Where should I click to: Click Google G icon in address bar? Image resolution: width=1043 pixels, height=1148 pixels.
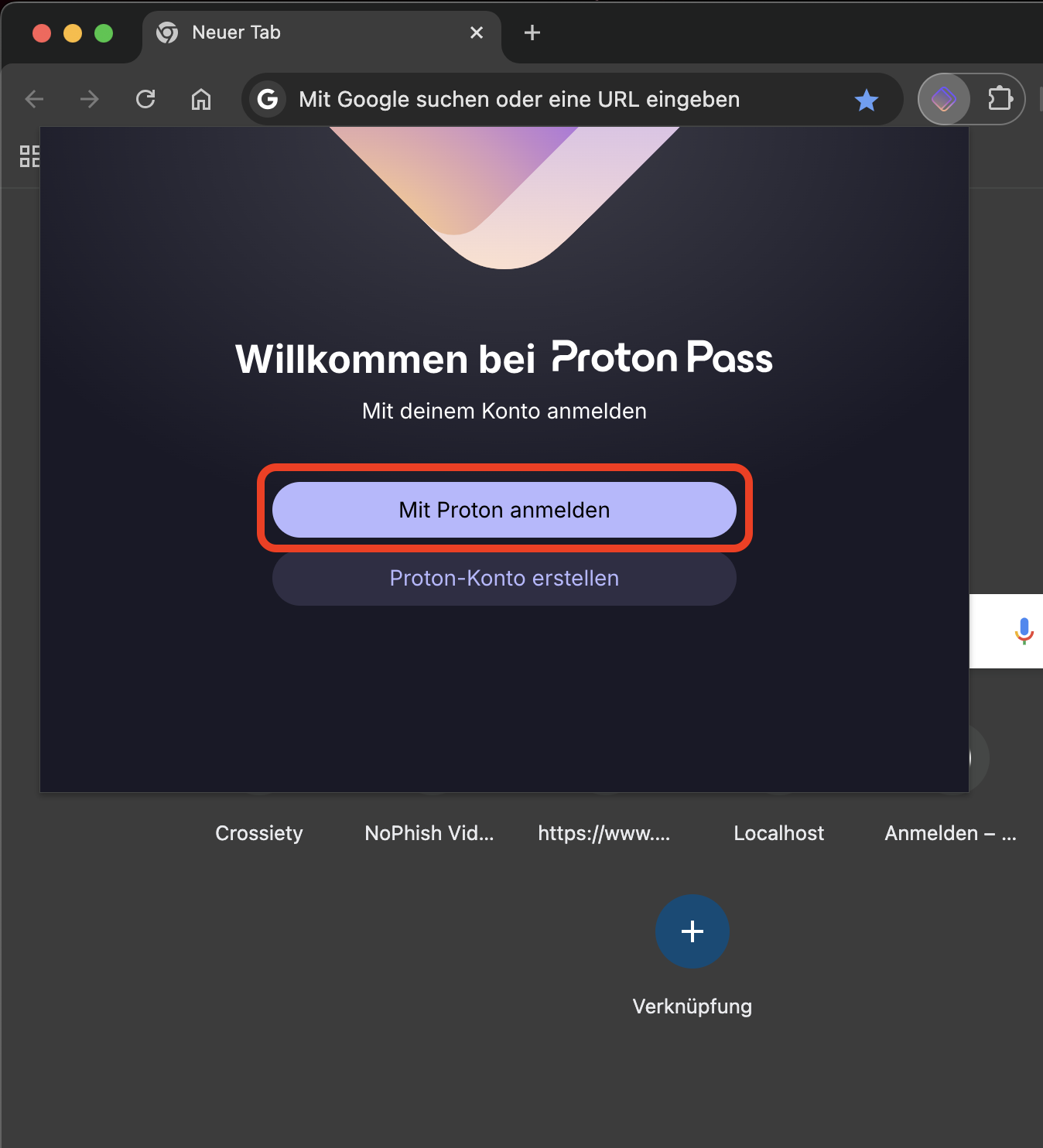[268, 99]
